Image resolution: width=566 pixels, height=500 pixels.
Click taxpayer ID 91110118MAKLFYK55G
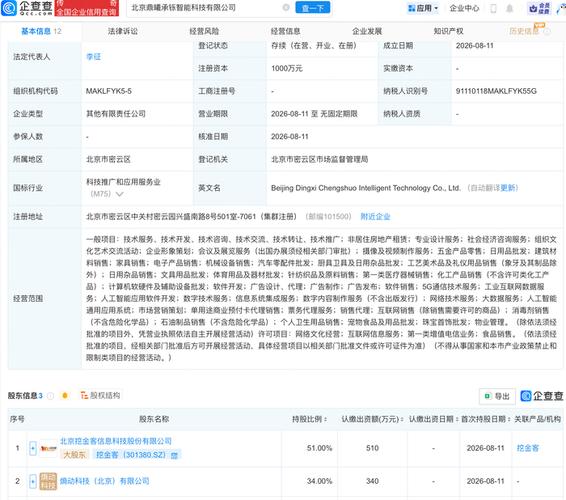tap(496, 91)
